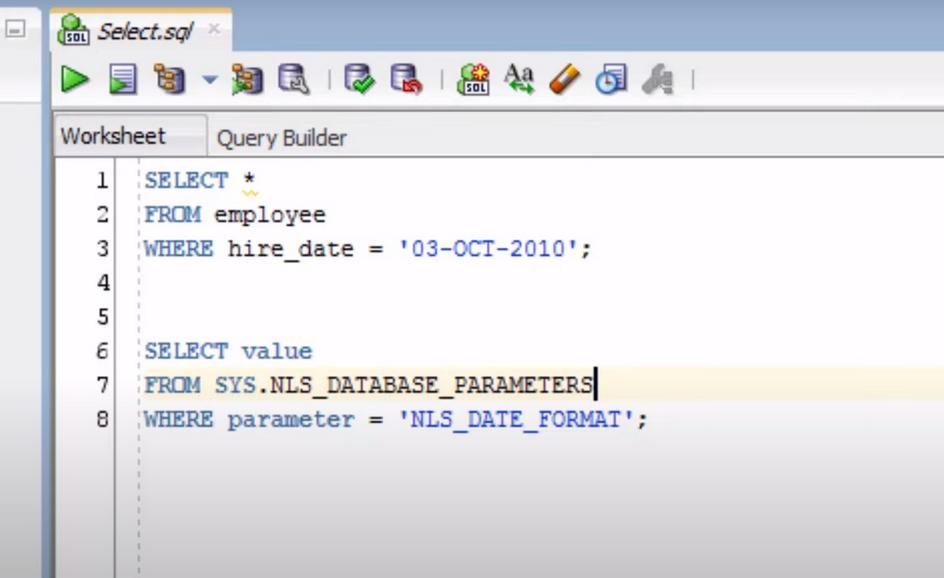This screenshot has width=944, height=578.
Task: Run the worksheet as a script
Action: pos(122,80)
